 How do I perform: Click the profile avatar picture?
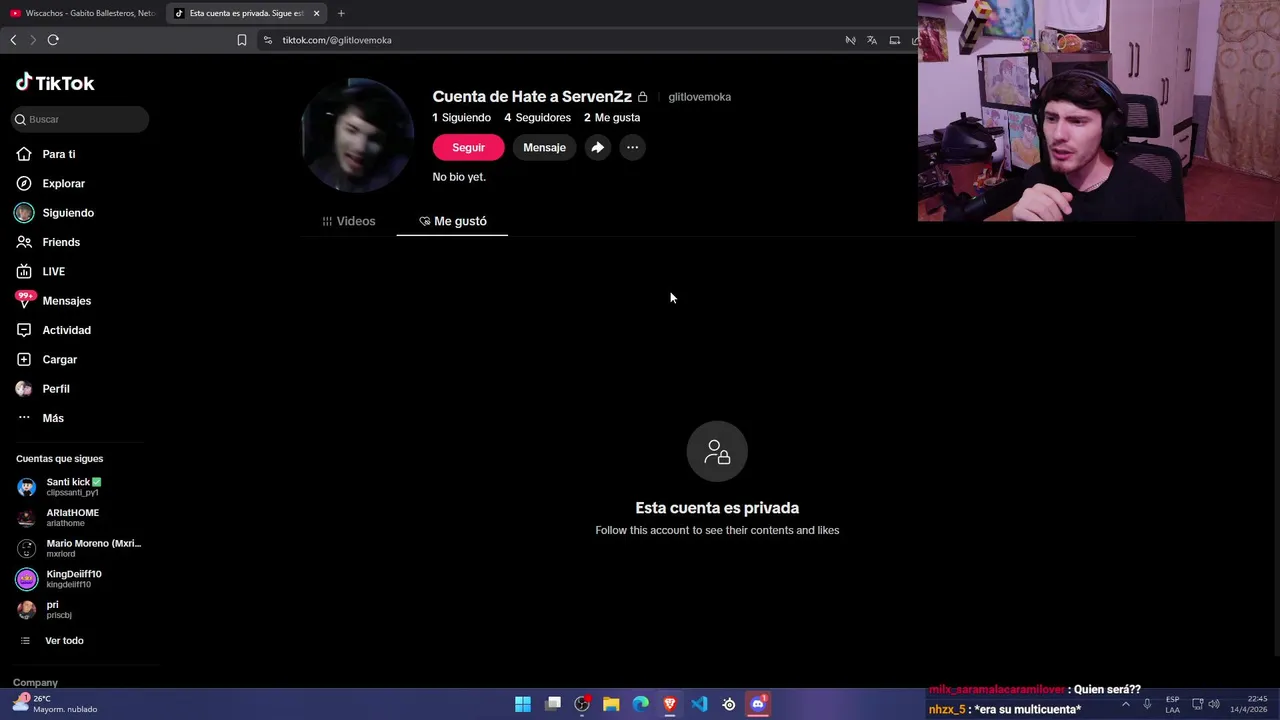[357, 135]
